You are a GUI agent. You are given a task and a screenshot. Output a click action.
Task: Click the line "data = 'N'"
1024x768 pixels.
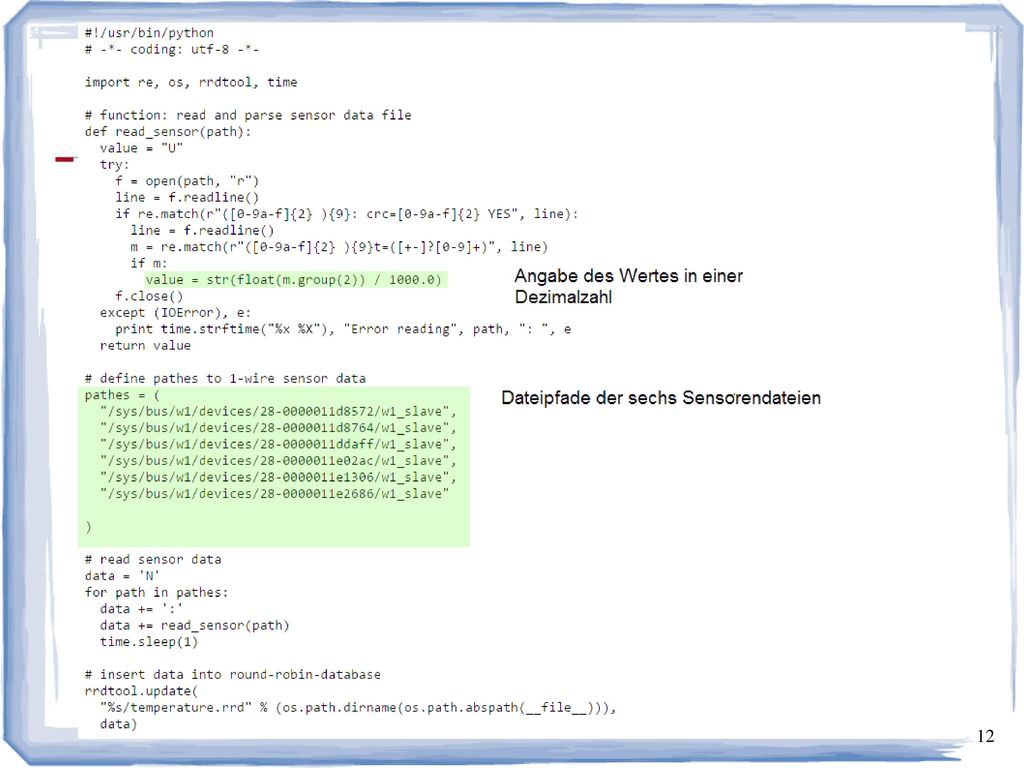tap(122, 576)
